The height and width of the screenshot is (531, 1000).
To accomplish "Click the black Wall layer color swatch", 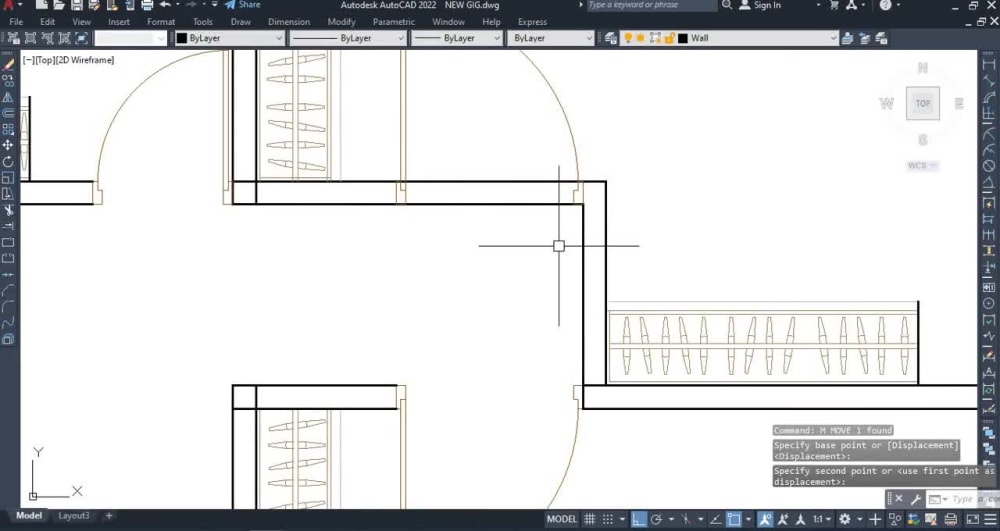I will point(682,38).
